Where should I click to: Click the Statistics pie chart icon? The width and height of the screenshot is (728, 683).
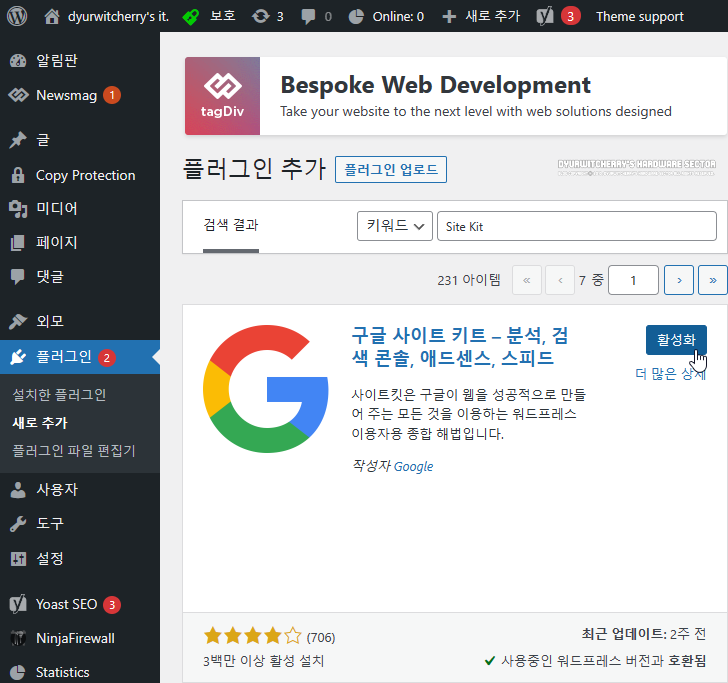pyautogui.click(x=18, y=672)
